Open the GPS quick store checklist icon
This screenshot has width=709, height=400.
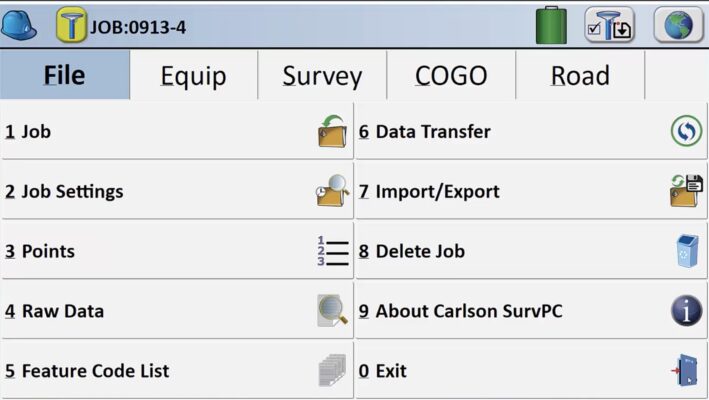tap(610, 25)
